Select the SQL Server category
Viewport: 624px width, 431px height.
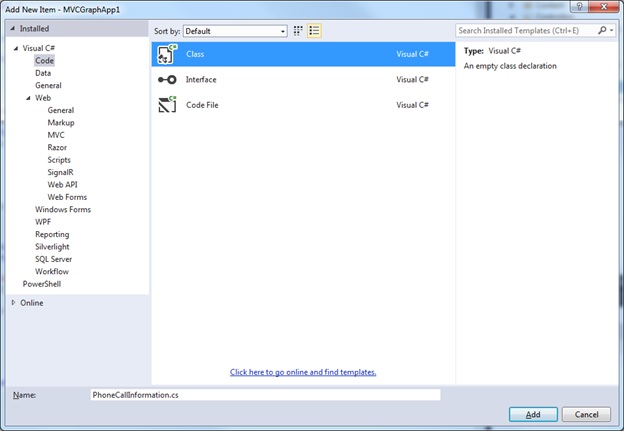(53, 259)
